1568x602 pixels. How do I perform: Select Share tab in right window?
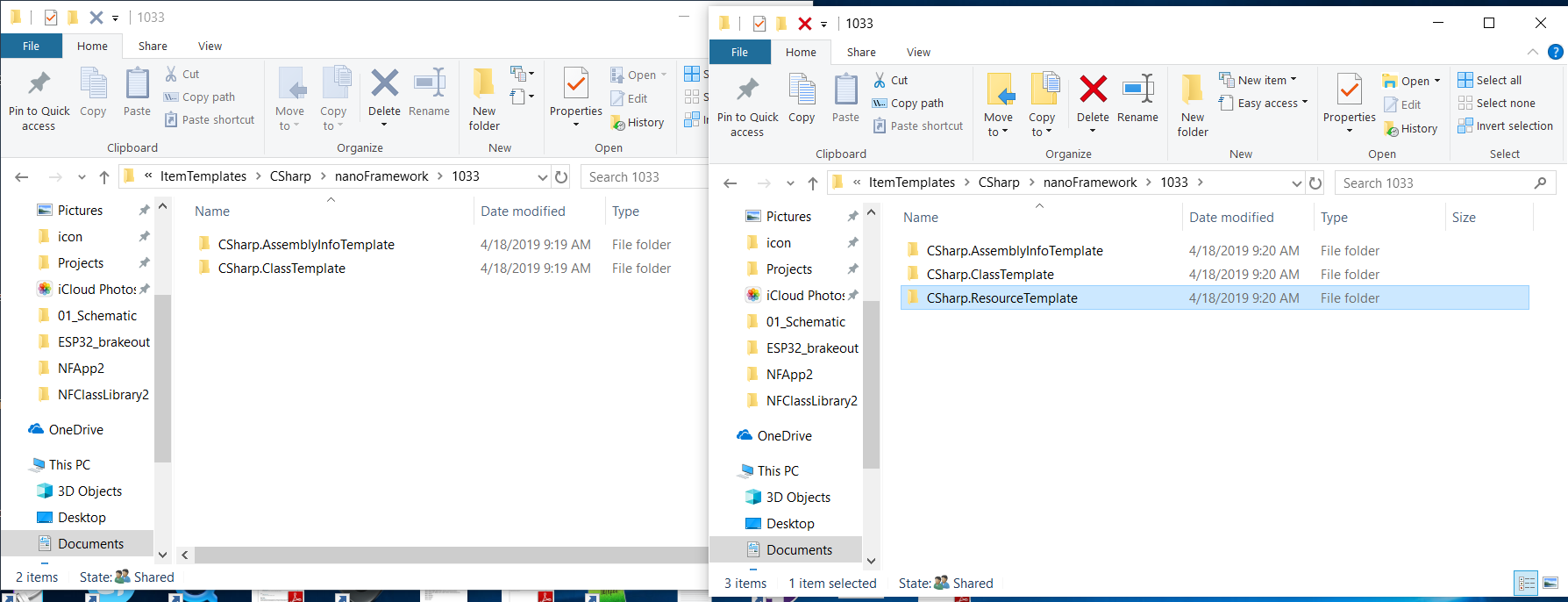coord(861,52)
